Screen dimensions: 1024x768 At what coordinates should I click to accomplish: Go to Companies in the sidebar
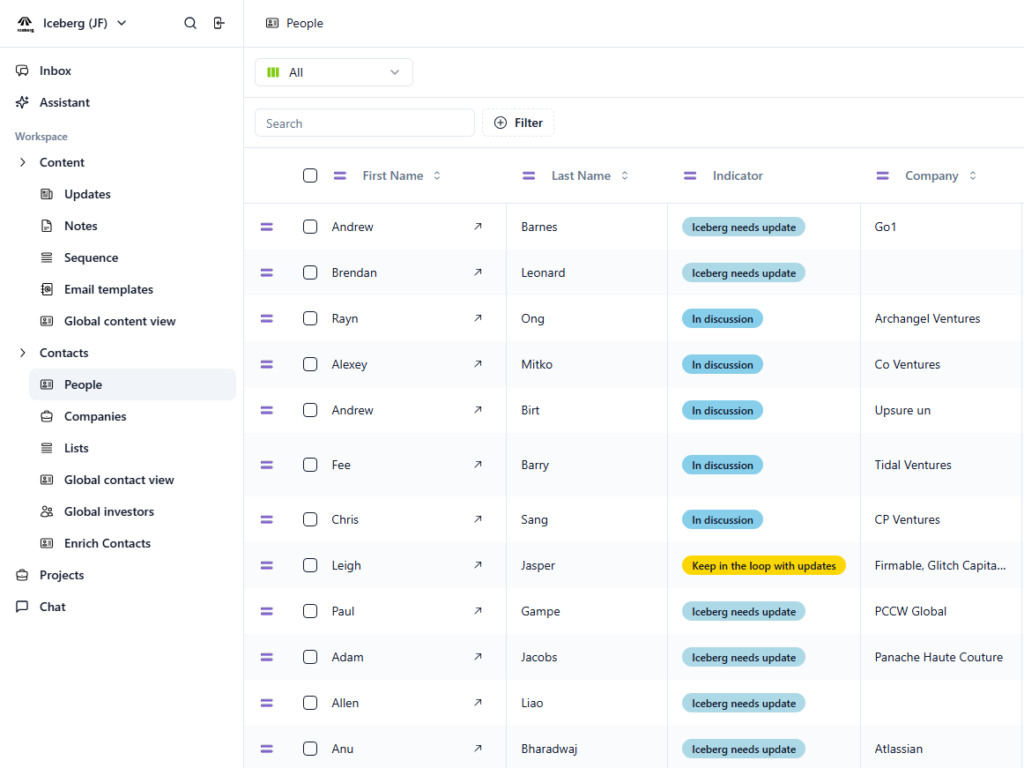point(95,416)
